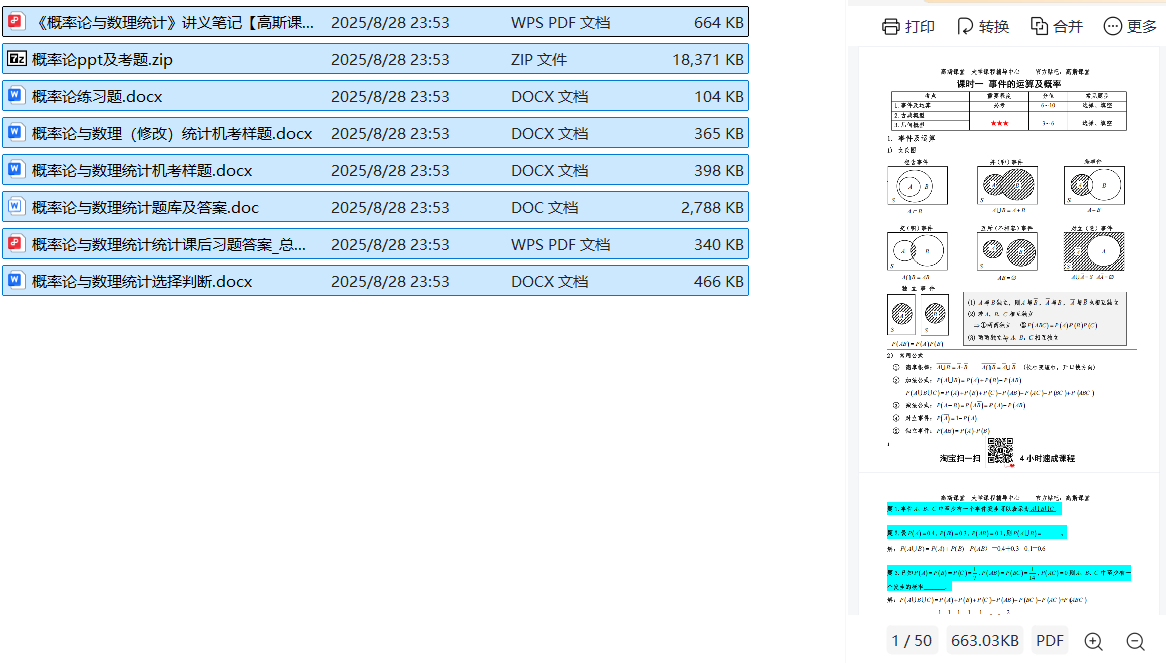The width and height of the screenshot is (1166, 663).
Task: Open the 更多 more options menu
Action: click(x=1130, y=27)
